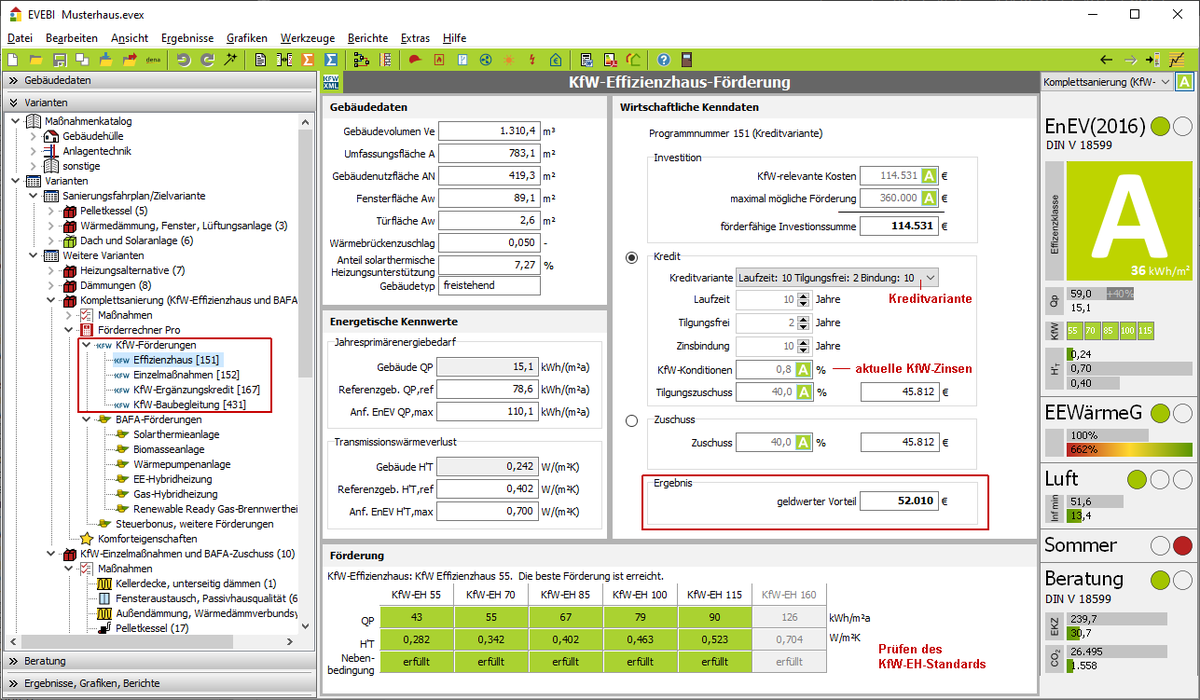Click the red status circle beside Sommer
1200x700 pixels.
click(x=1183, y=546)
